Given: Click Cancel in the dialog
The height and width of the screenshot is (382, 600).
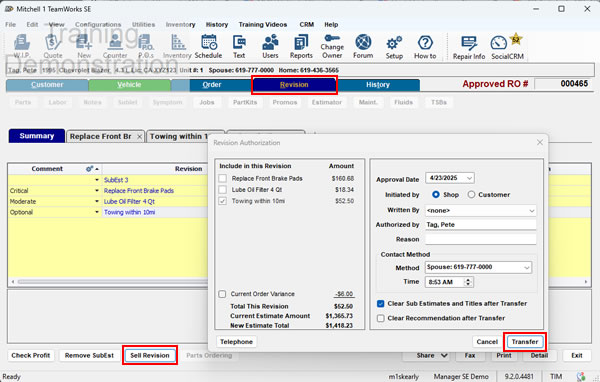Looking at the screenshot, I should 487,342.
